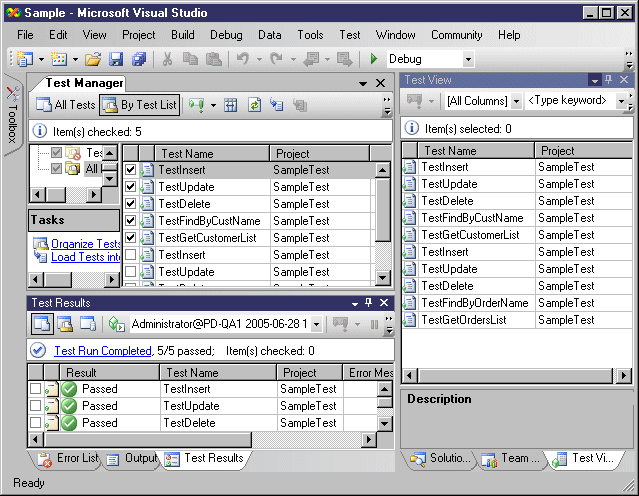Click the Redo arrow icon
This screenshot has width=639, height=496.
276,59
